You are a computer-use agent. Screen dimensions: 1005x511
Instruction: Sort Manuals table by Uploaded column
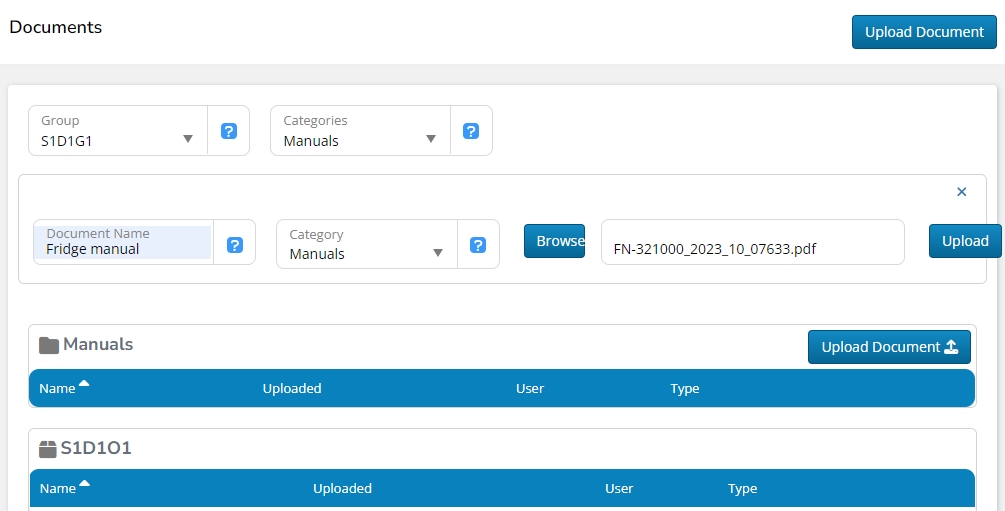coord(292,388)
